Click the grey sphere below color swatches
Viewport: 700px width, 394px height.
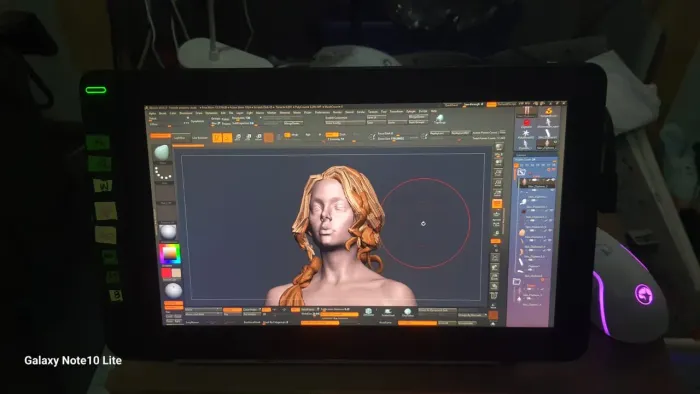point(173,290)
